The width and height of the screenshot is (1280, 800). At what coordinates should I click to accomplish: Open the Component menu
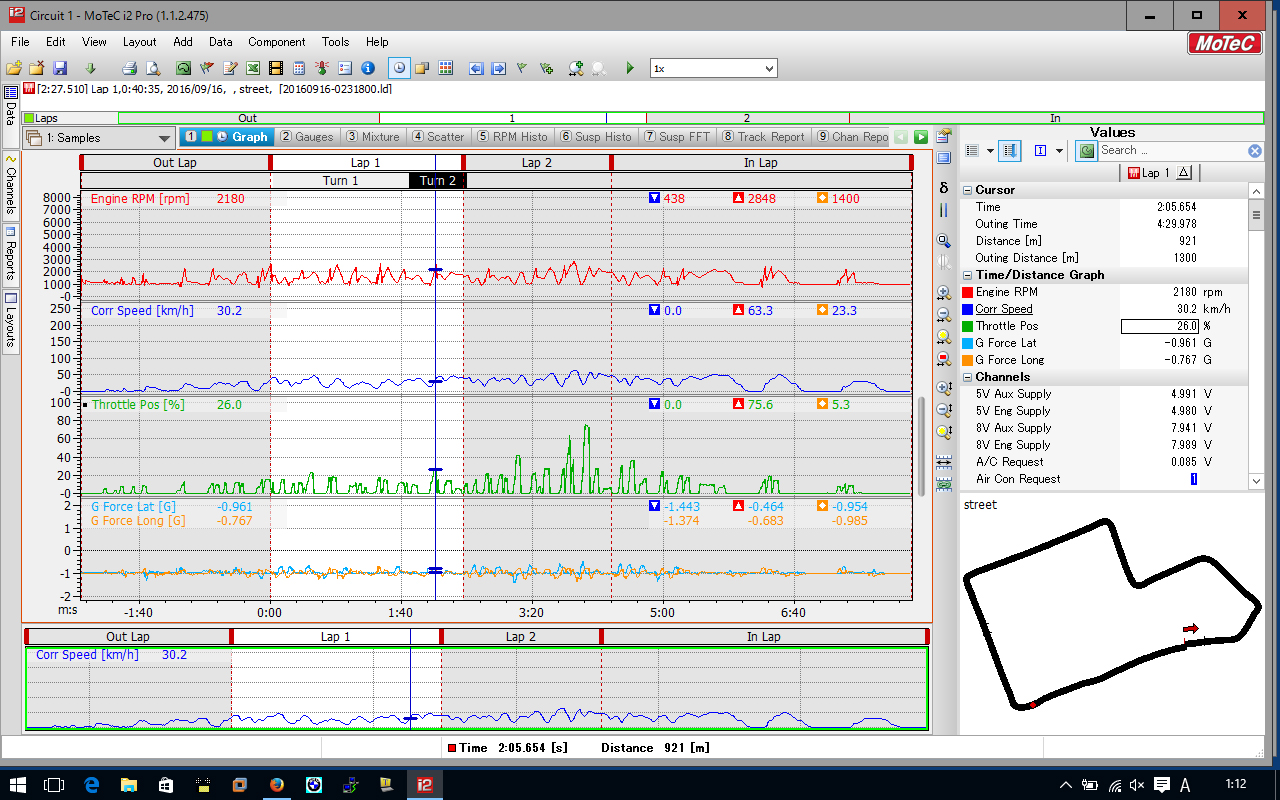[x=277, y=42]
